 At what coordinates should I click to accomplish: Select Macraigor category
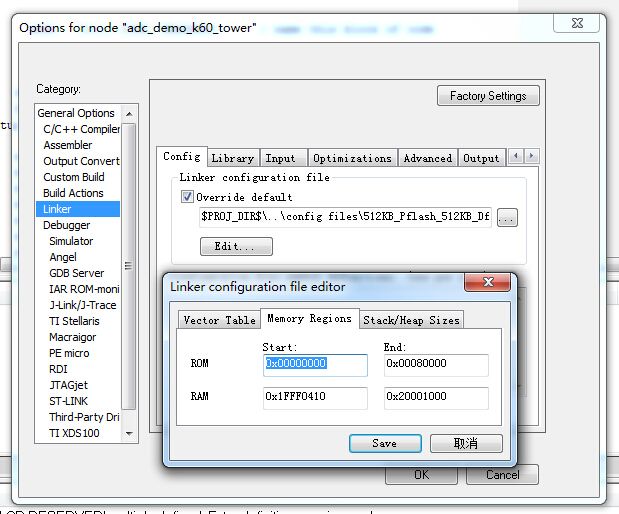73,337
